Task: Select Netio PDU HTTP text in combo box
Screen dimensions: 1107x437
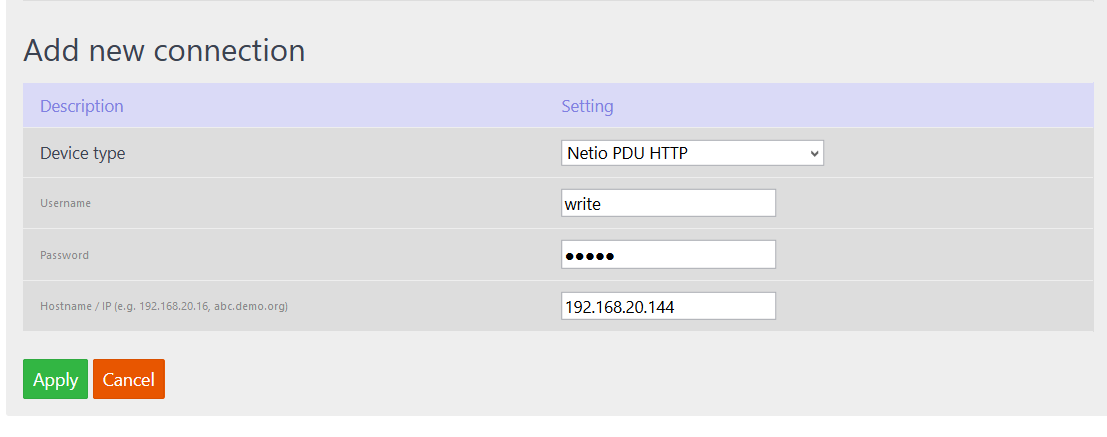Action: (x=627, y=152)
